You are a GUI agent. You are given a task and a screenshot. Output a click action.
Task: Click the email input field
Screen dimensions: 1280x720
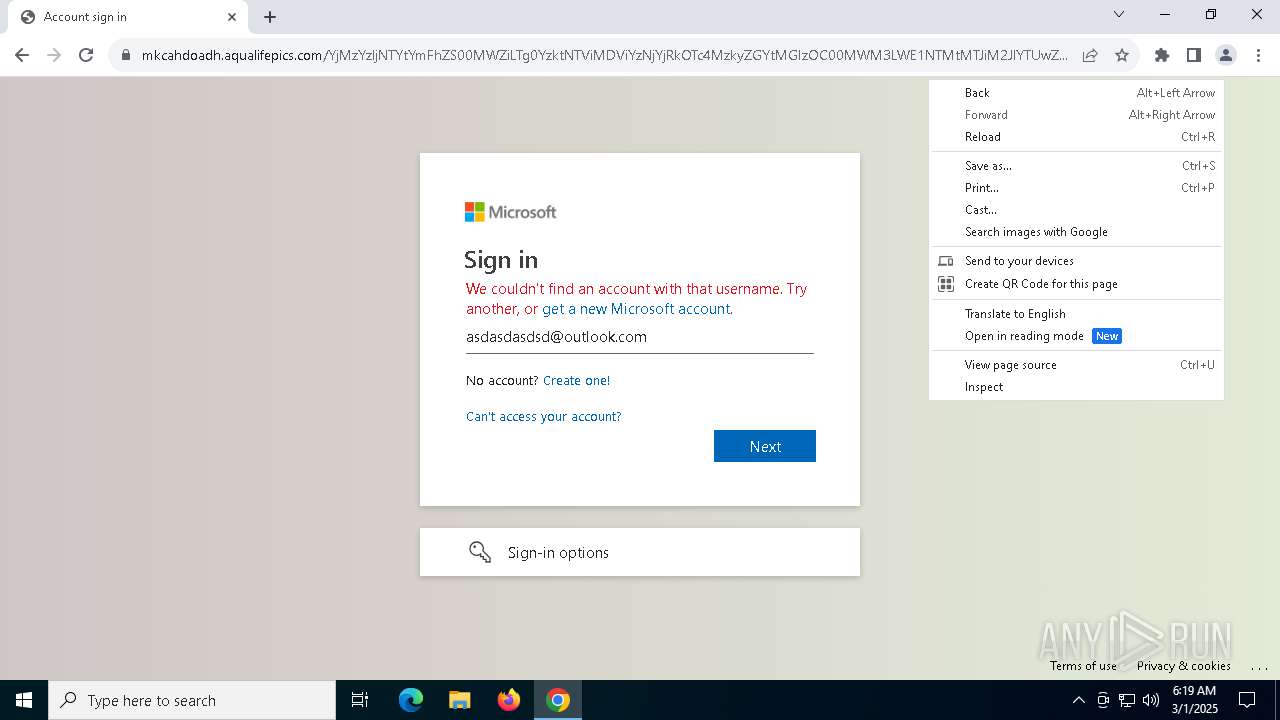tap(640, 337)
